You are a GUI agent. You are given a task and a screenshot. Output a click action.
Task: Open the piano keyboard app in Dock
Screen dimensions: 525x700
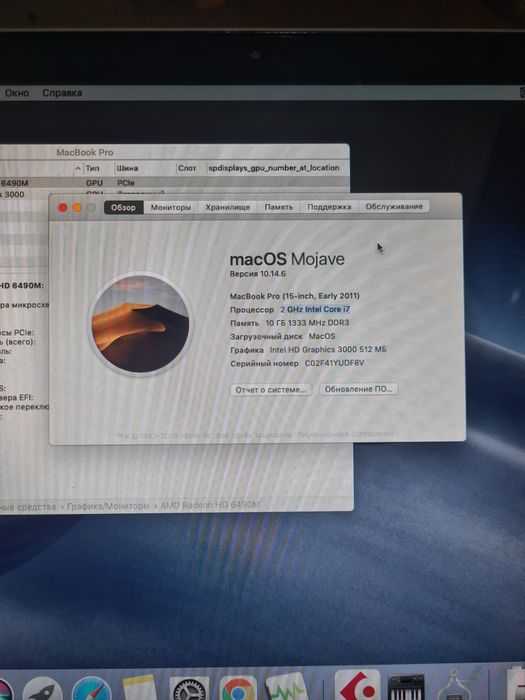click(406, 688)
